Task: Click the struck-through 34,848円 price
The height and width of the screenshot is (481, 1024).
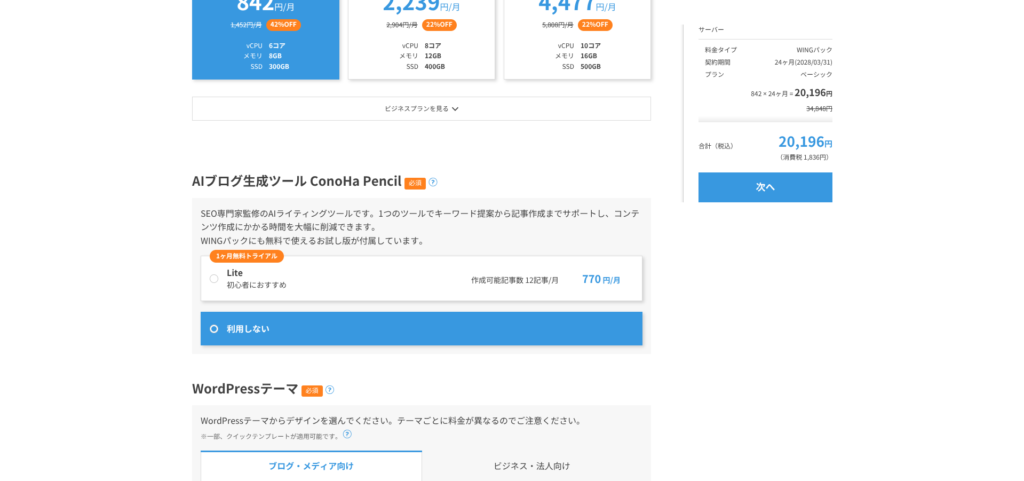Action: pos(819,109)
